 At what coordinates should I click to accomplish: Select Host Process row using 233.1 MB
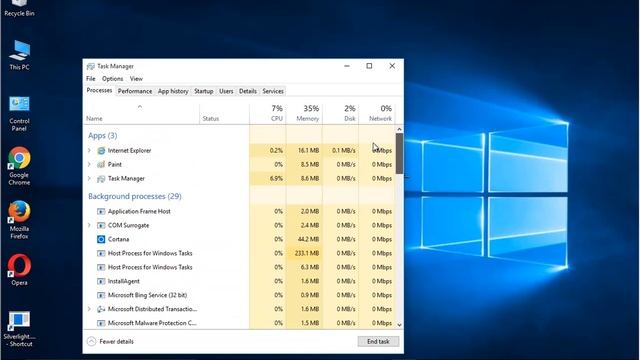click(240, 253)
